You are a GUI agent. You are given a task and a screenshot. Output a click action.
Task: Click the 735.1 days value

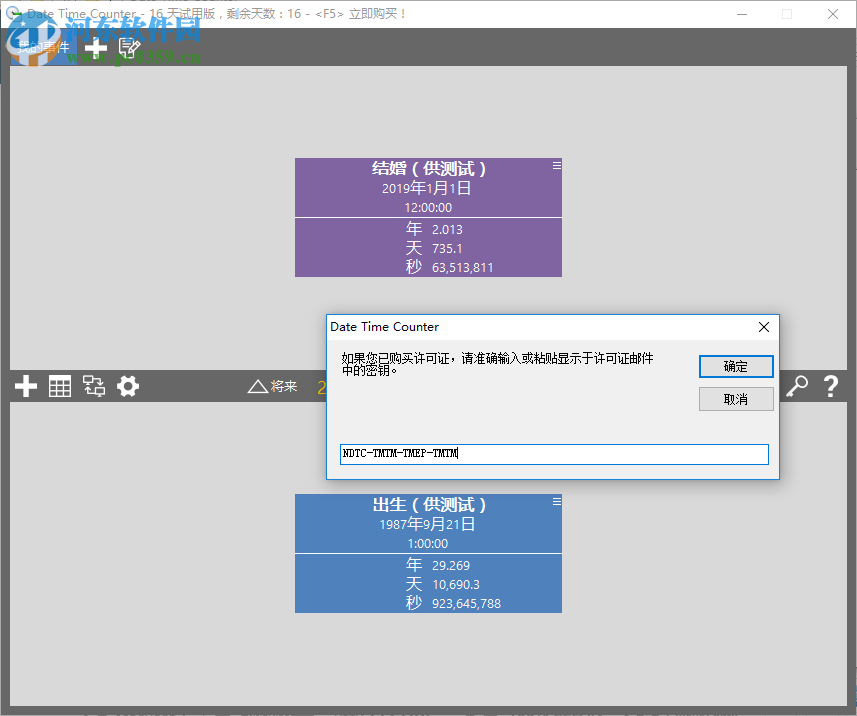click(x=447, y=249)
